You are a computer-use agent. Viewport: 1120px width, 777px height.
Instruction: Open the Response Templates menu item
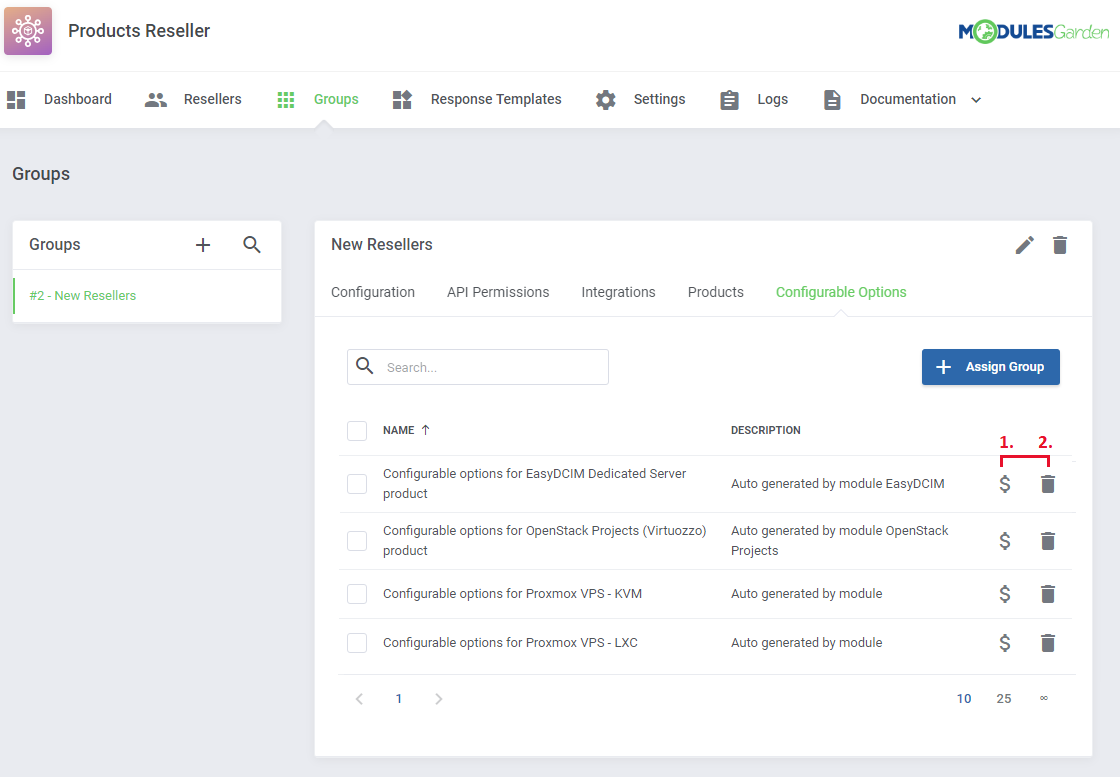click(x=477, y=99)
